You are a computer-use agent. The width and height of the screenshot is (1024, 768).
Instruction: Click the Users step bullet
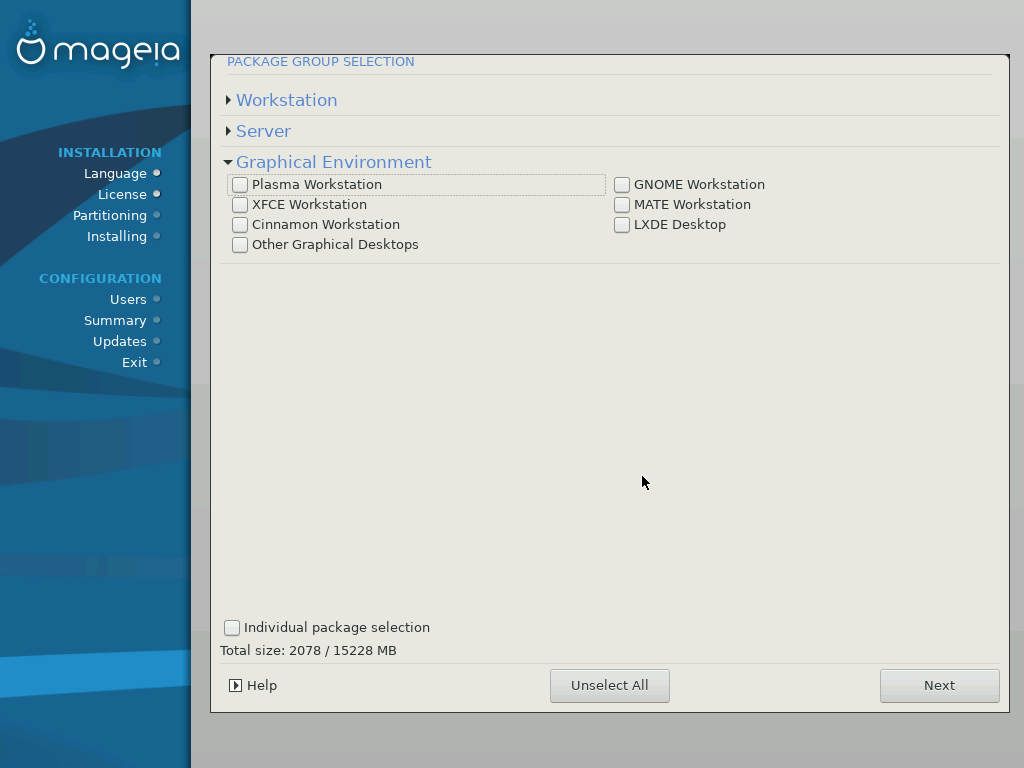pos(157,299)
